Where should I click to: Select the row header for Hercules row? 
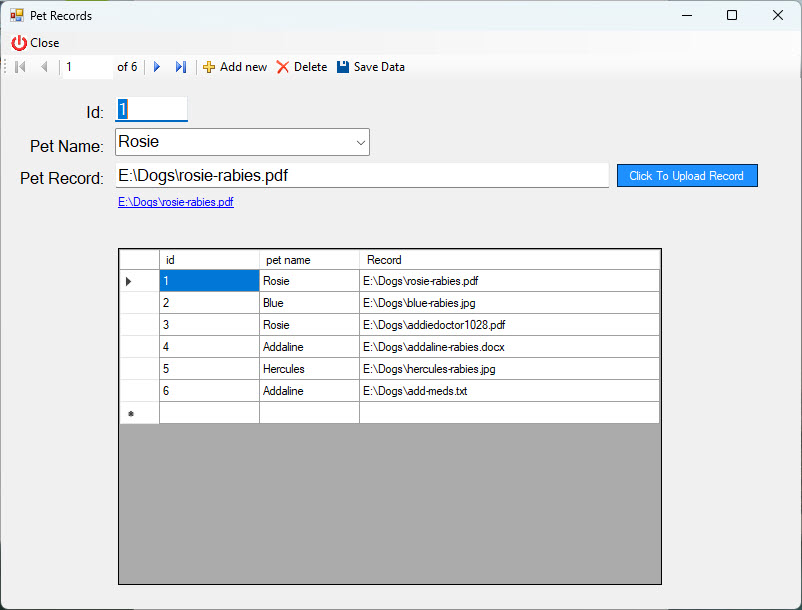[x=139, y=369]
